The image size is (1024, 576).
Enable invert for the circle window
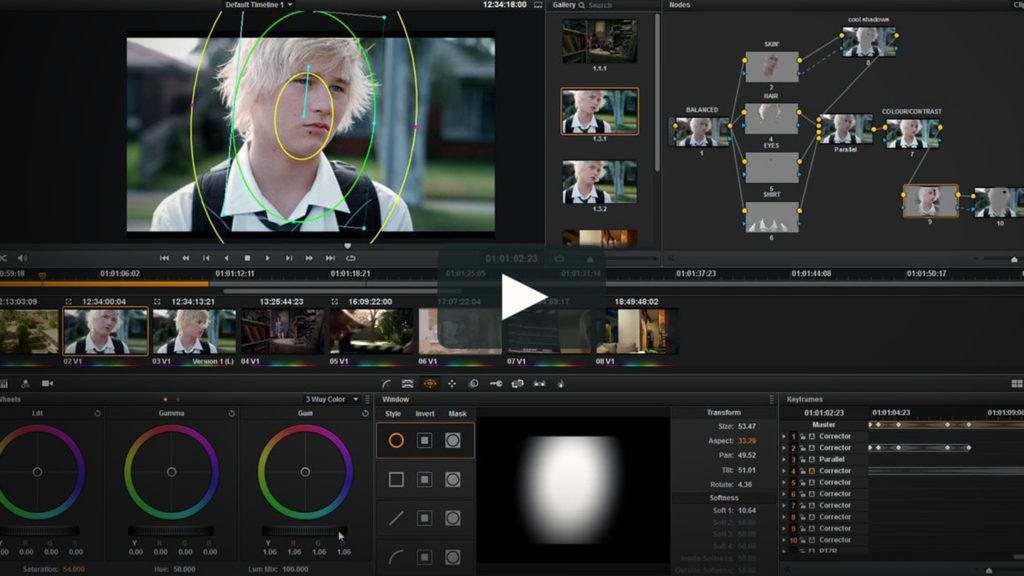423,440
